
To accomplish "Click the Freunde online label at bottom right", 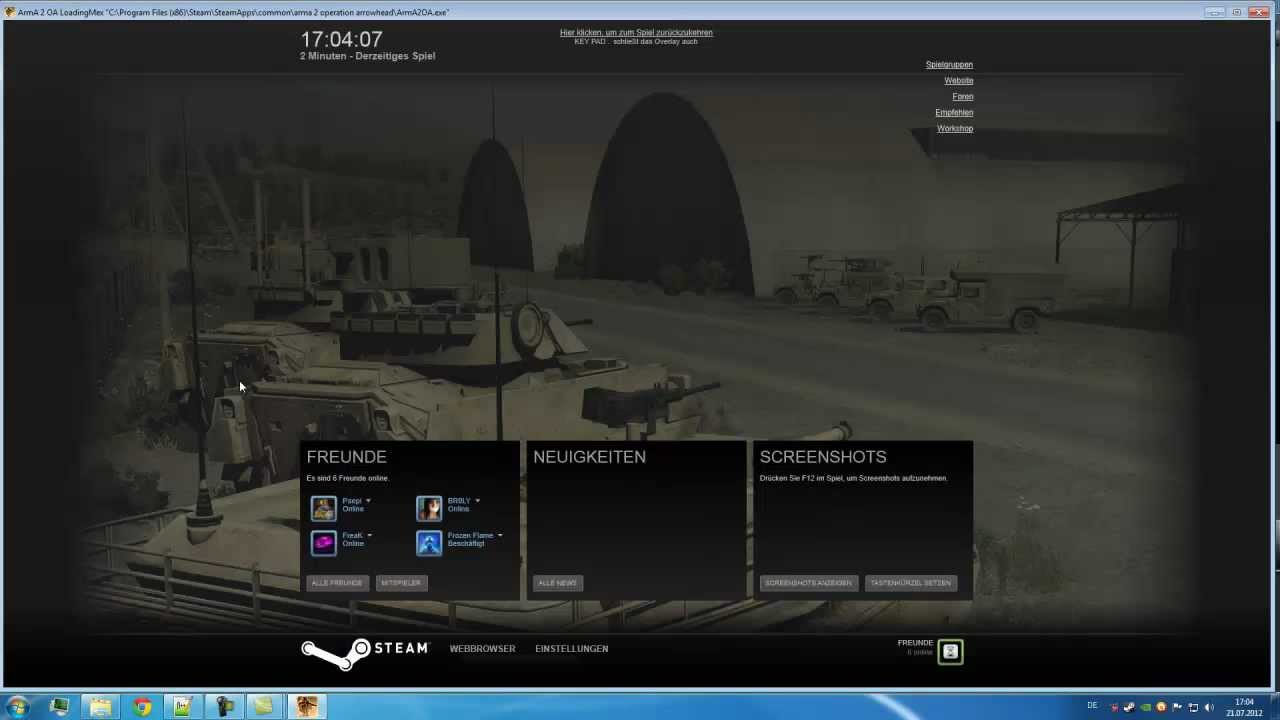I will coord(916,647).
